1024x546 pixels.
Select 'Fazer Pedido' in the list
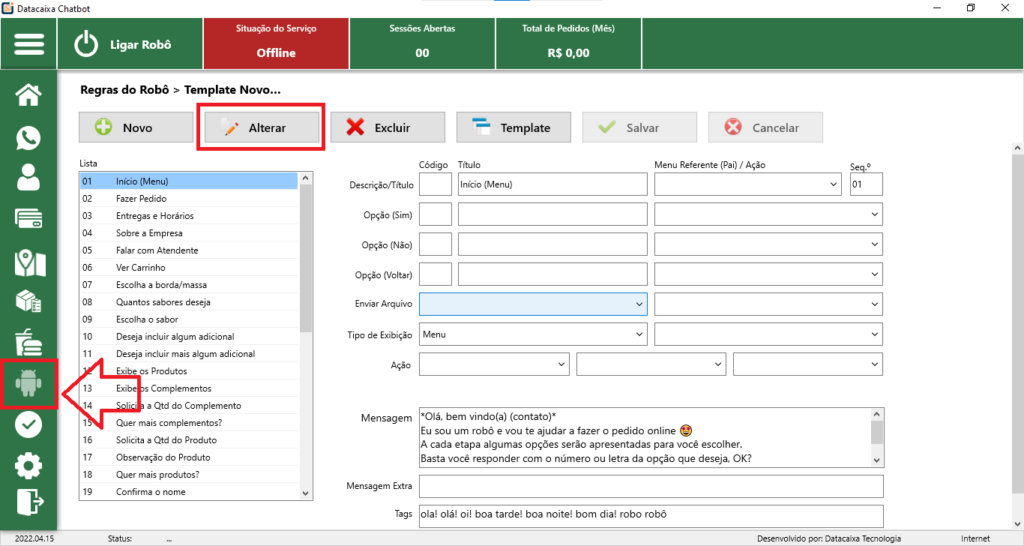point(143,199)
